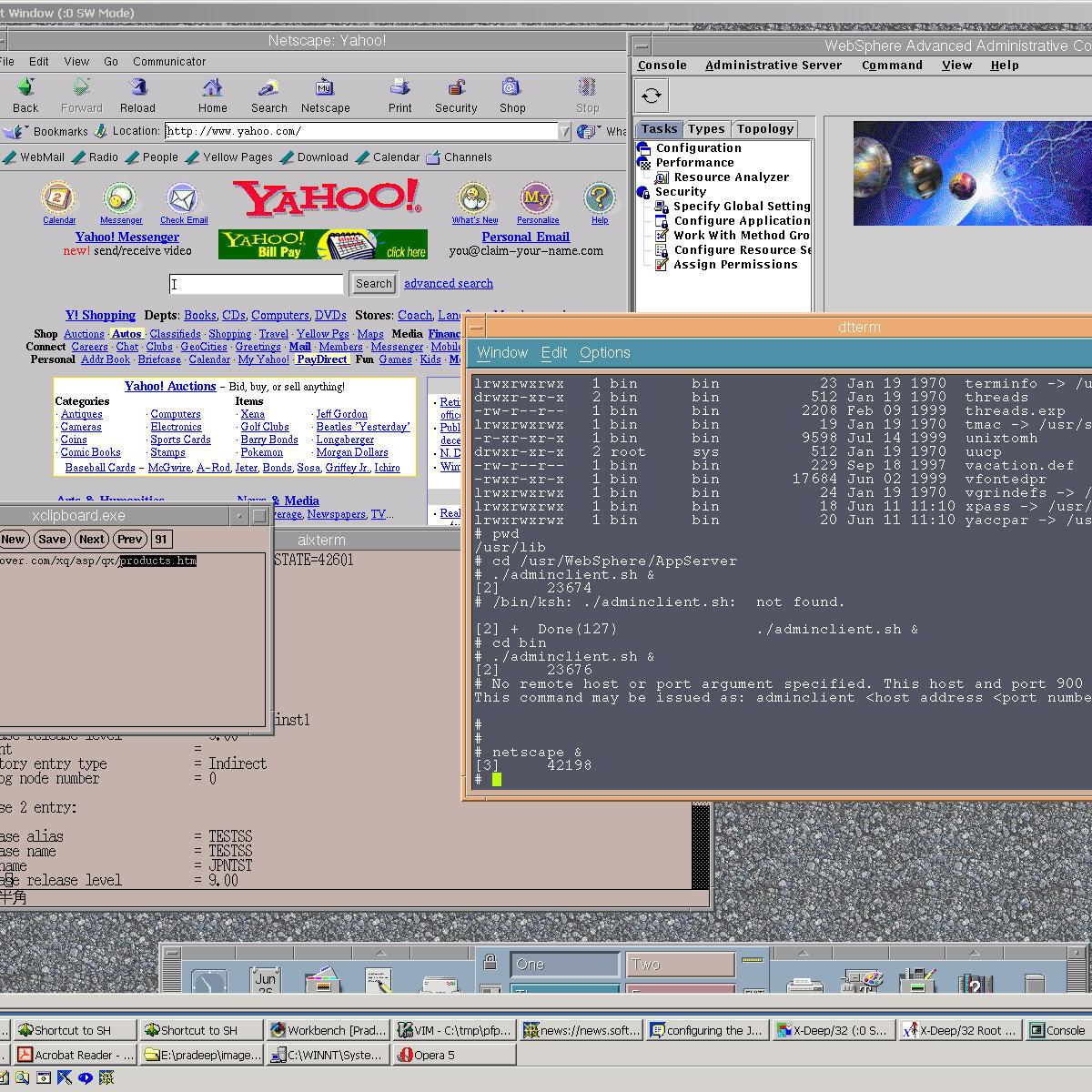Click Save in xclipboard window
Screen dimensions: 1092x1092
coord(52,539)
